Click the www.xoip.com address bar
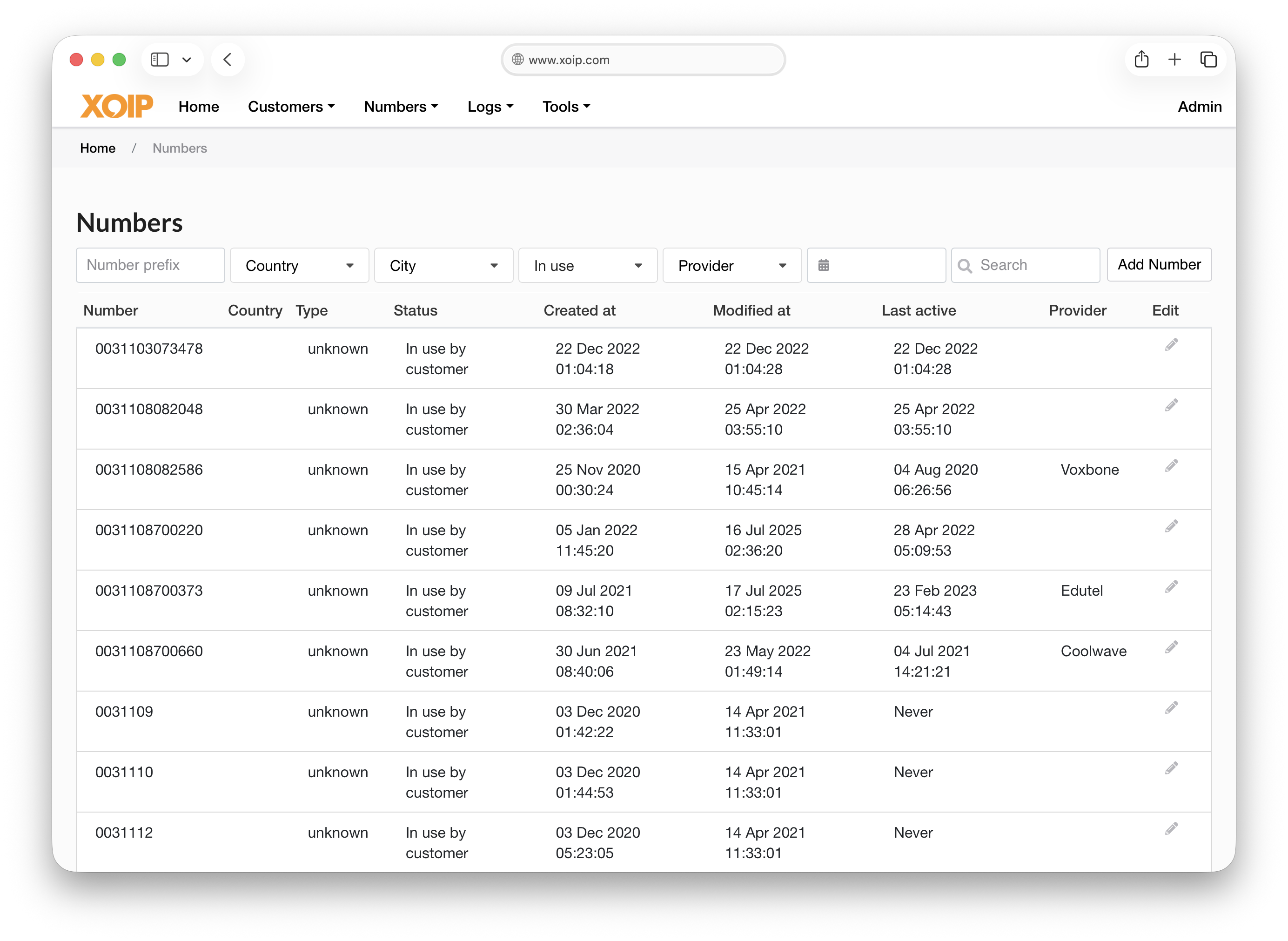This screenshot has height=941, width=1288. [x=643, y=59]
